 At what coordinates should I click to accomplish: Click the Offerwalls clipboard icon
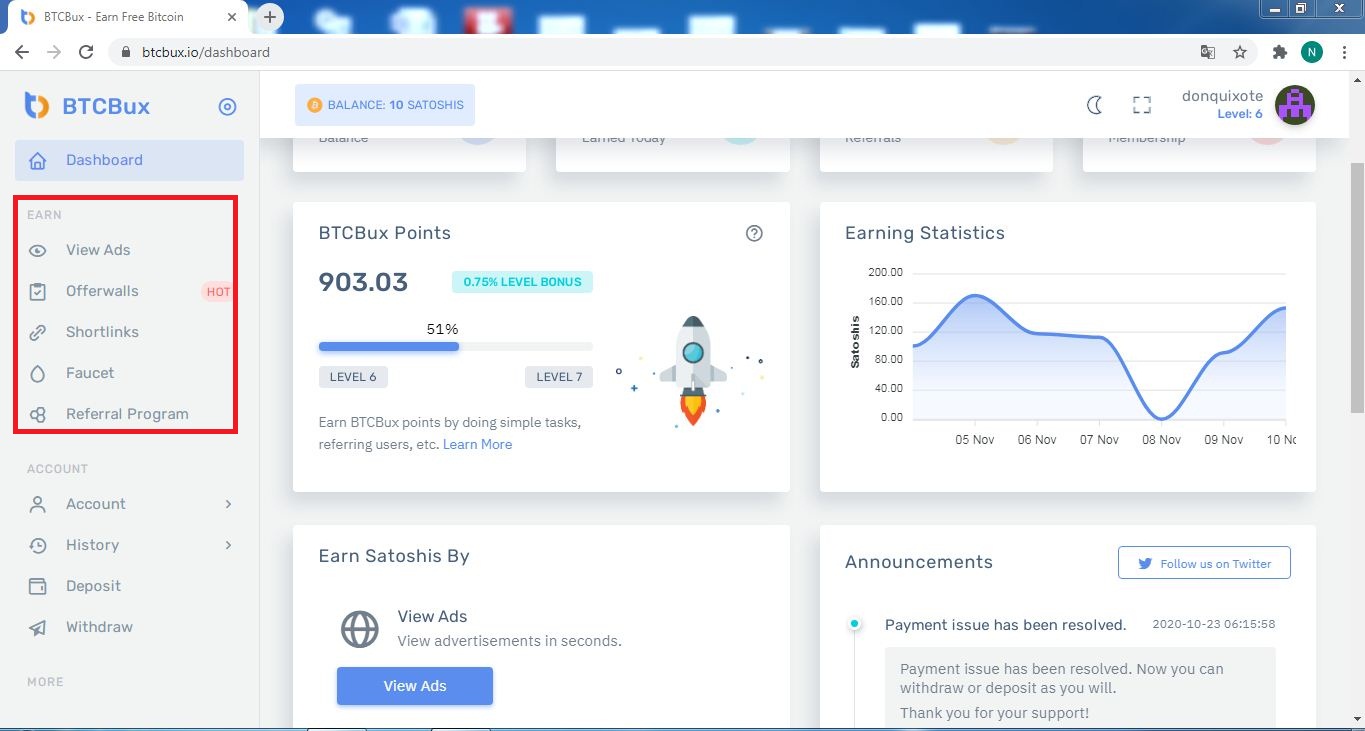38,292
